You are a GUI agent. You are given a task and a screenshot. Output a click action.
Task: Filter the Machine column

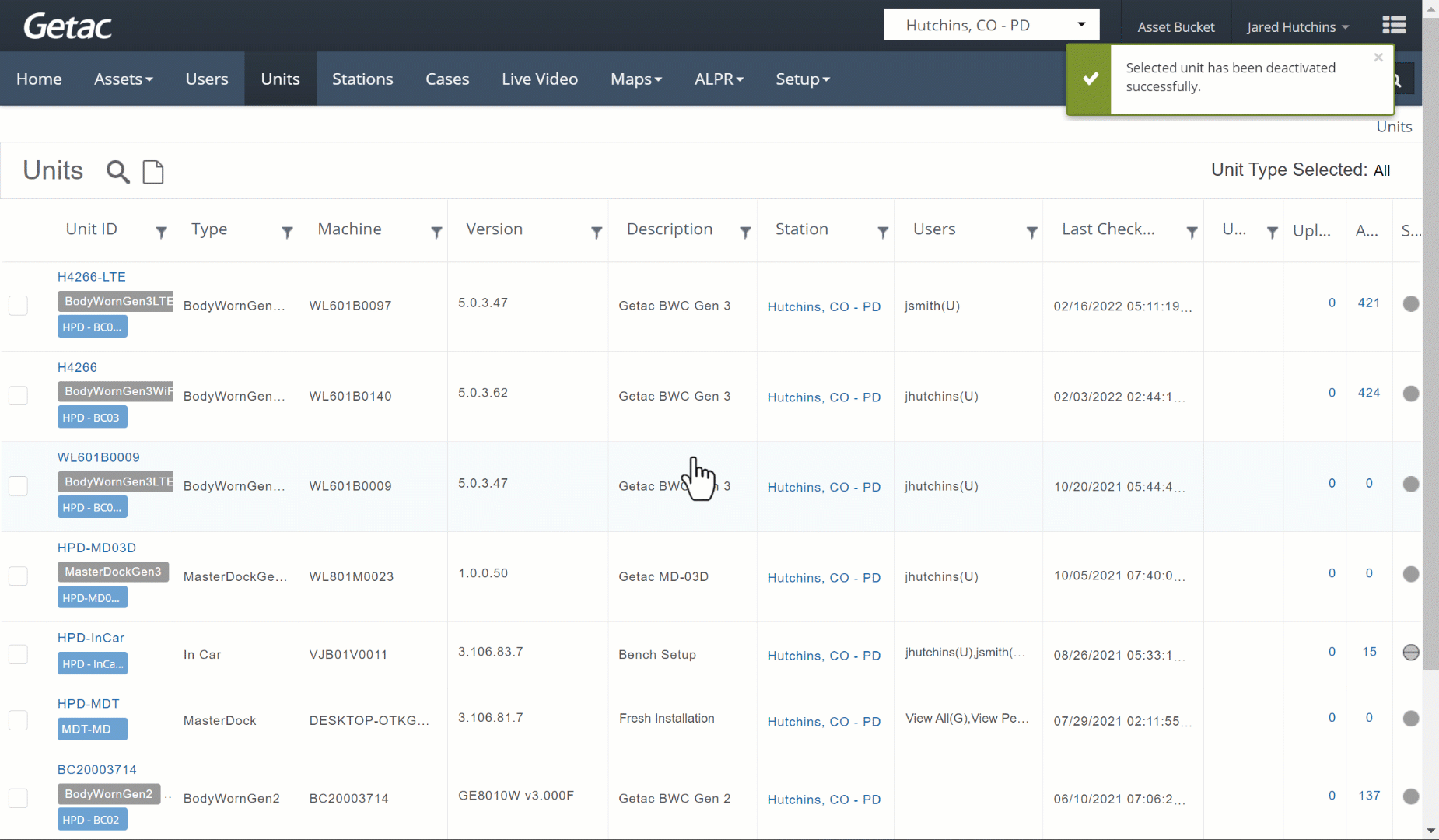tap(436, 232)
